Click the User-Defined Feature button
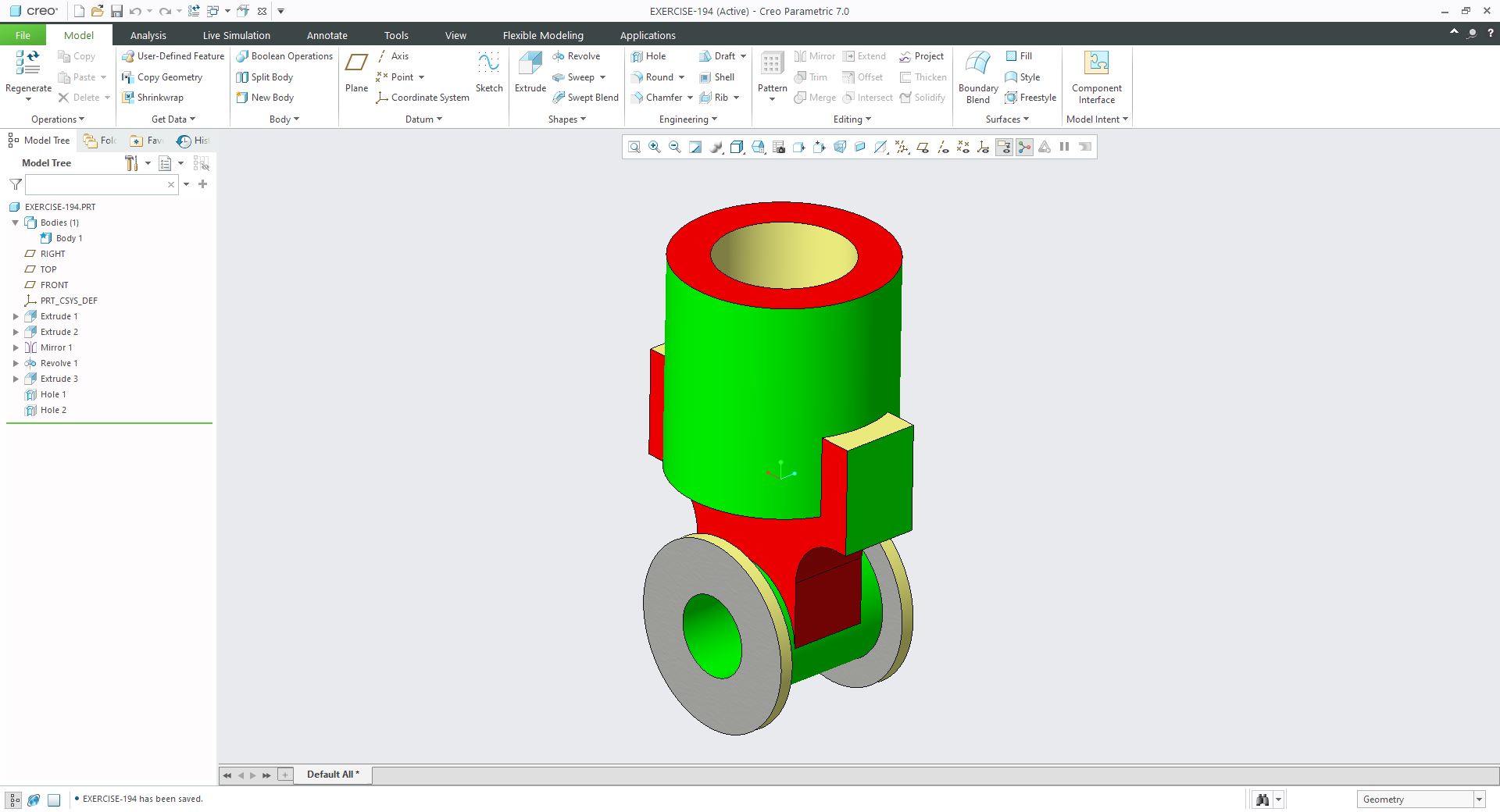Image resolution: width=1500 pixels, height=812 pixels. coord(173,56)
